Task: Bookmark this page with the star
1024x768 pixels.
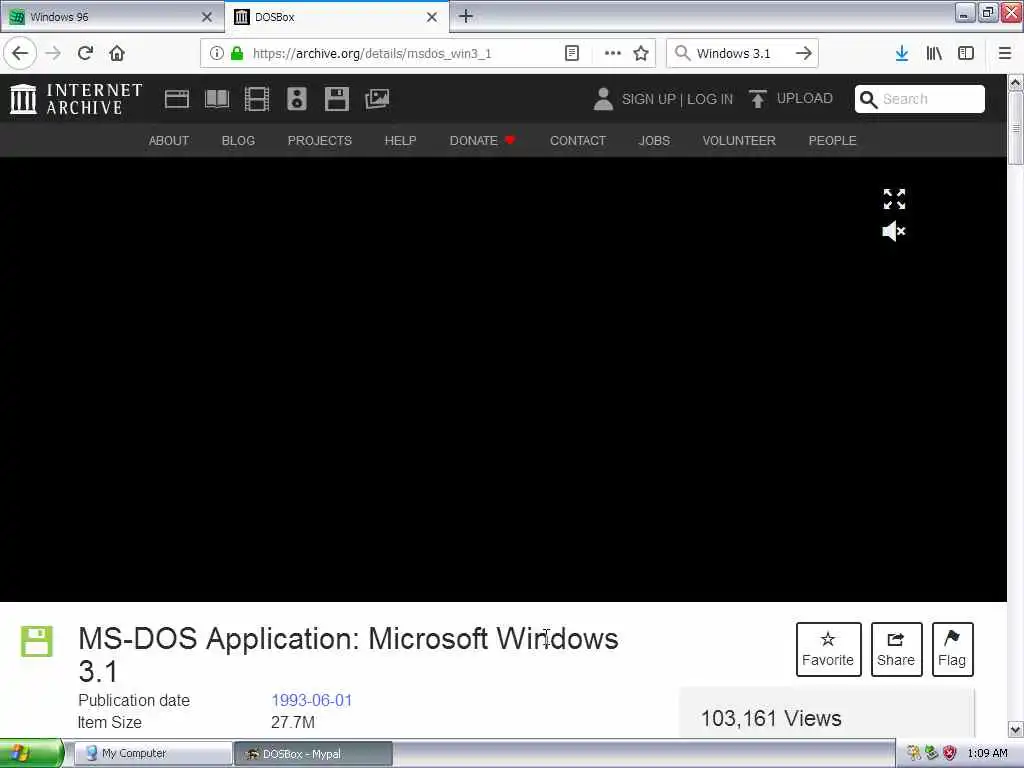Action: point(641,54)
